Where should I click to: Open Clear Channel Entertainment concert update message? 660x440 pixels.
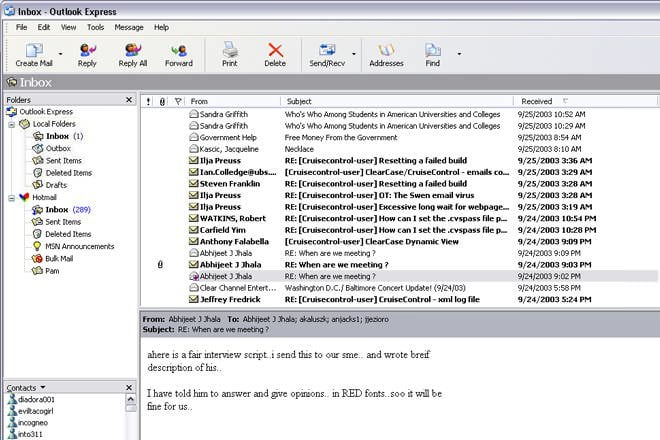tap(399, 288)
